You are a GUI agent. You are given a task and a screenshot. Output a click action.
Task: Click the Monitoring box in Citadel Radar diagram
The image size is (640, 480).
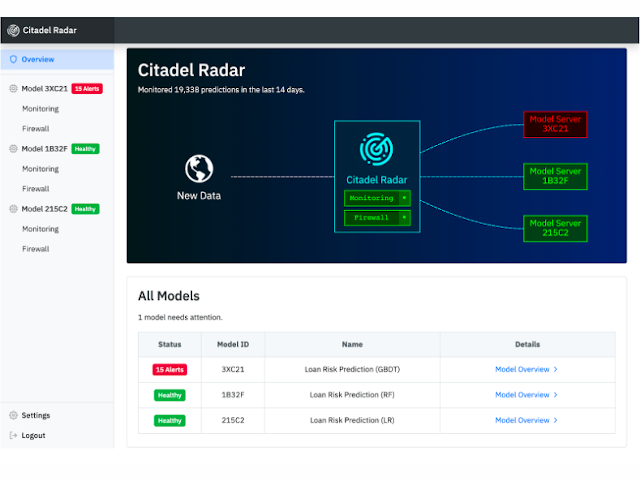coord(377,198)
